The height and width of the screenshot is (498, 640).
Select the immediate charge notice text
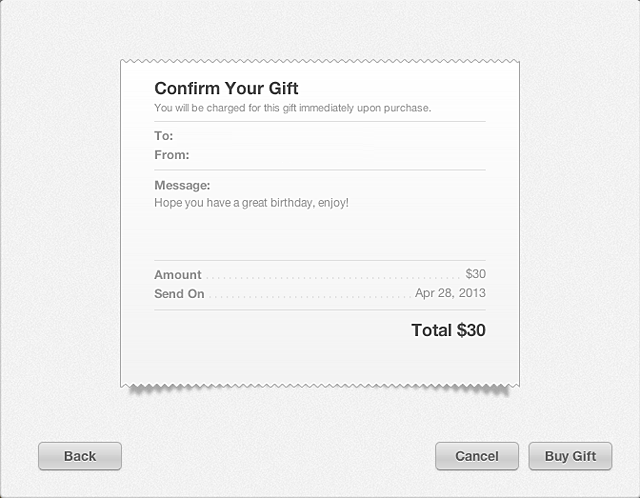pyautogui.click(x=292, y=107)
